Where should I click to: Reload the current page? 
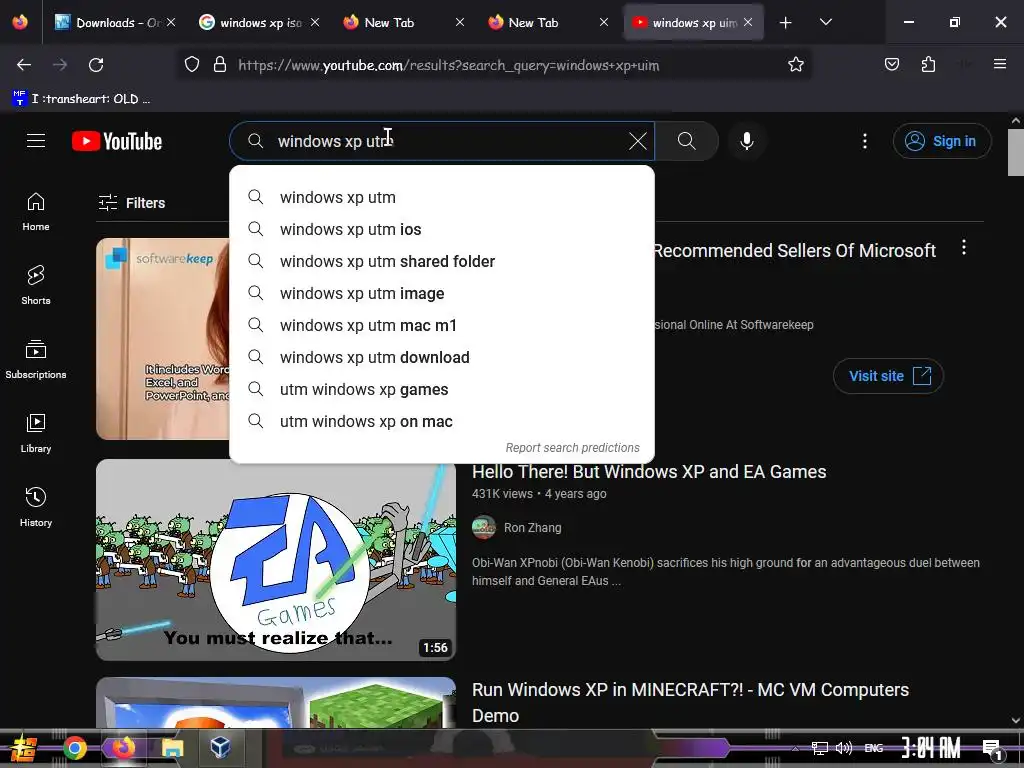(96, 65)
